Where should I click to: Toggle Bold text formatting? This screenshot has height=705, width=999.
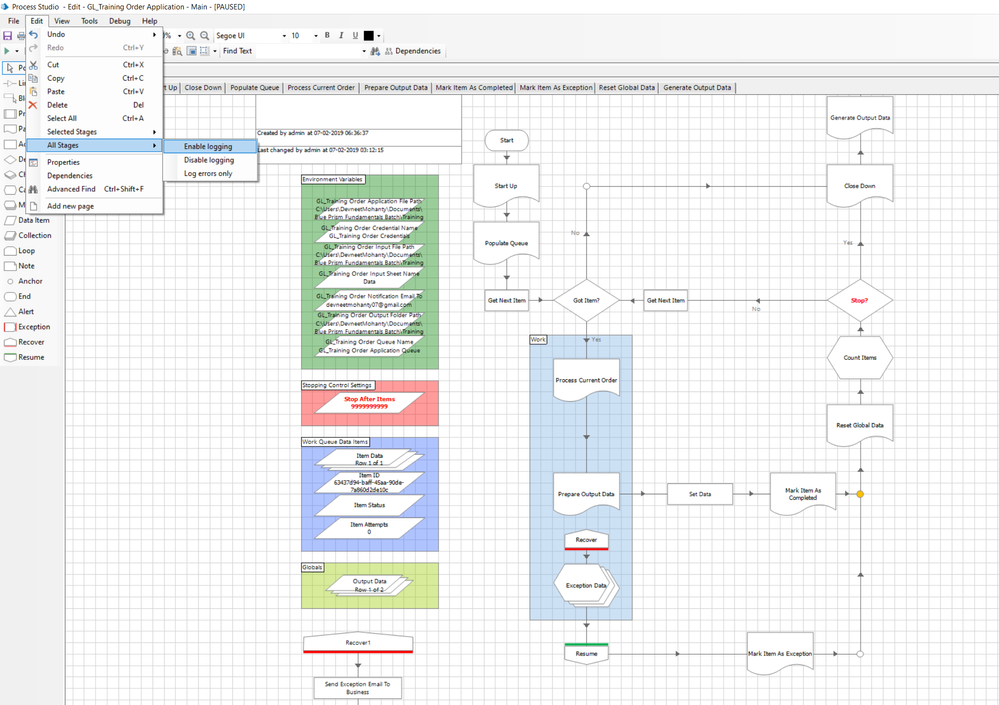point(327,36)
